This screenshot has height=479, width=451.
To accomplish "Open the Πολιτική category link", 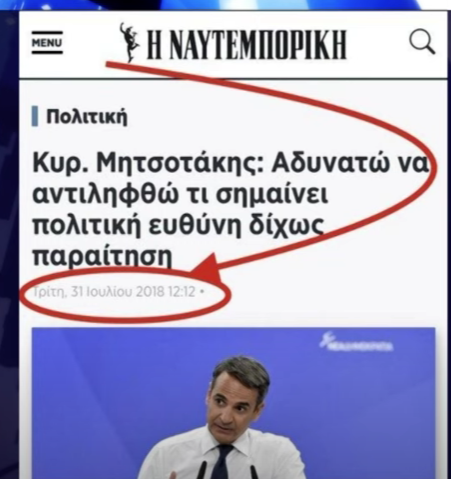I will (x=87, y=117).
